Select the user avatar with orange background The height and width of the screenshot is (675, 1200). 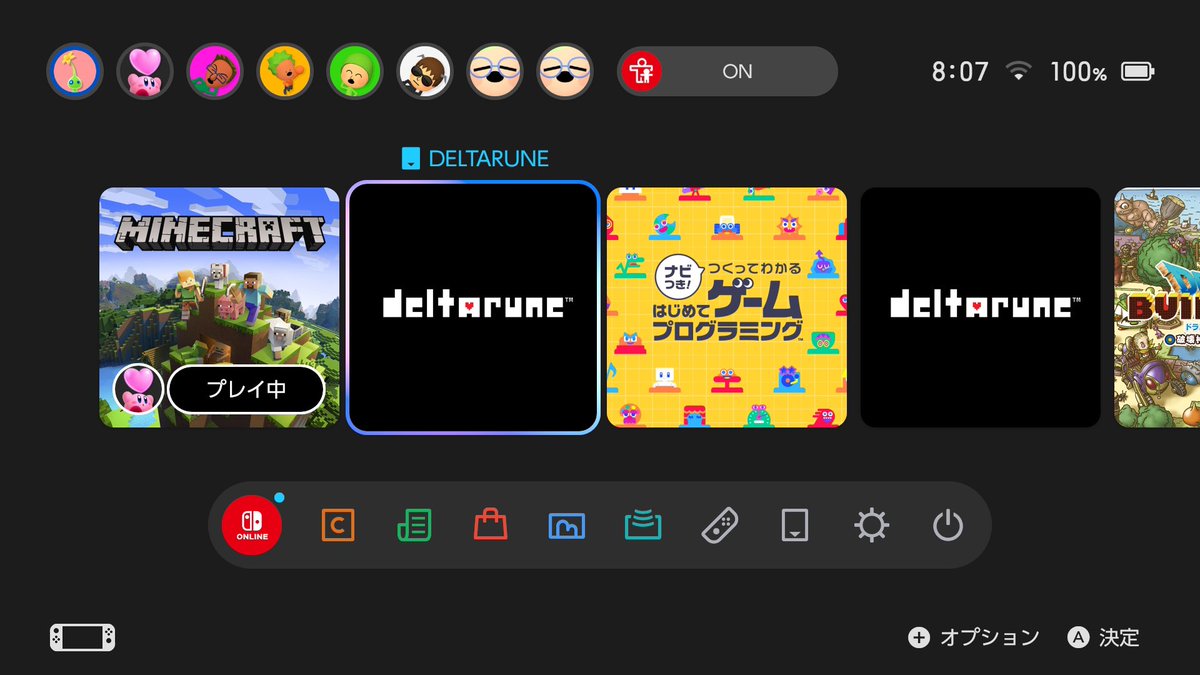(x=285, y=71)
